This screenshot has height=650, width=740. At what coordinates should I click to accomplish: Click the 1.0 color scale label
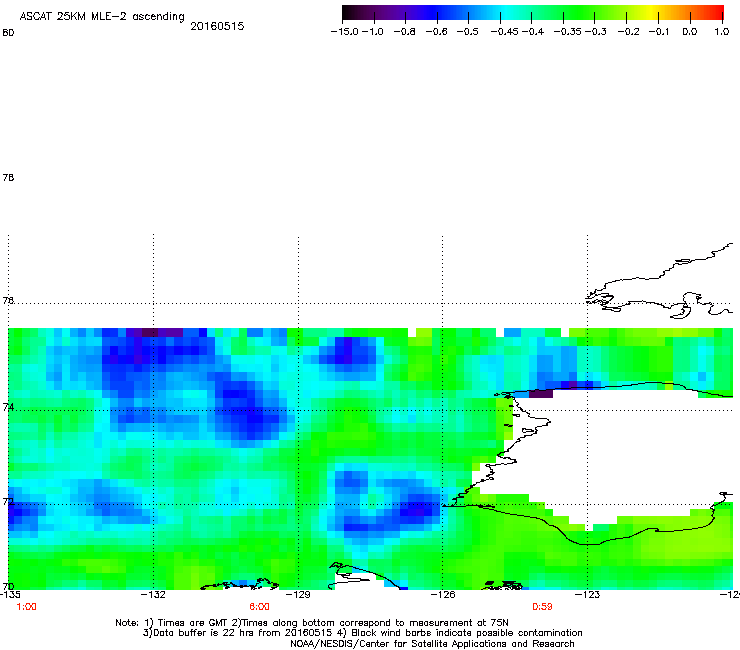click(x=722, y=32)
